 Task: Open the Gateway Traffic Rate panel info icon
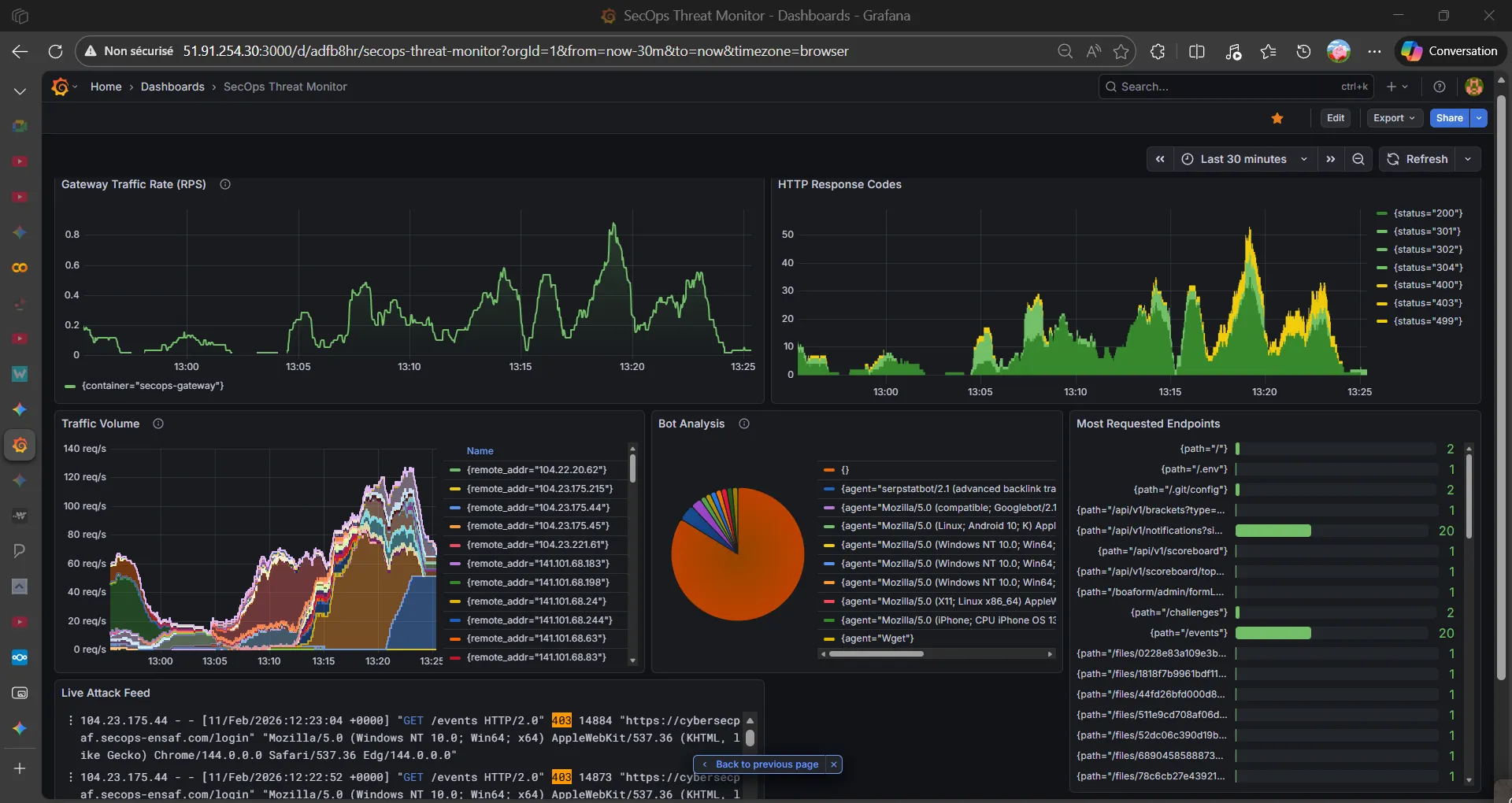(224, 184)
